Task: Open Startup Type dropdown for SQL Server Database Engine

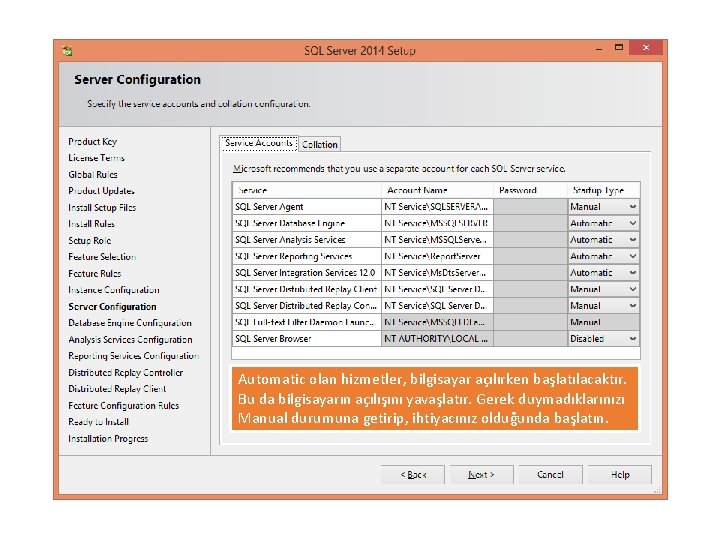Action: coord(633,223)
